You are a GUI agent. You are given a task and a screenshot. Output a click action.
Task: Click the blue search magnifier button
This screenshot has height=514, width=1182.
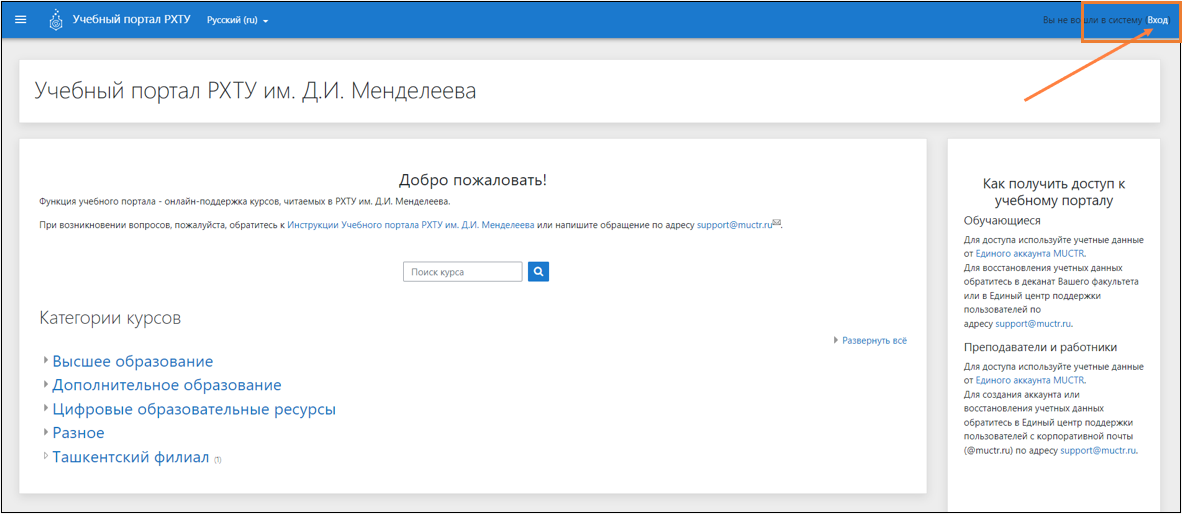click(538, 271)
